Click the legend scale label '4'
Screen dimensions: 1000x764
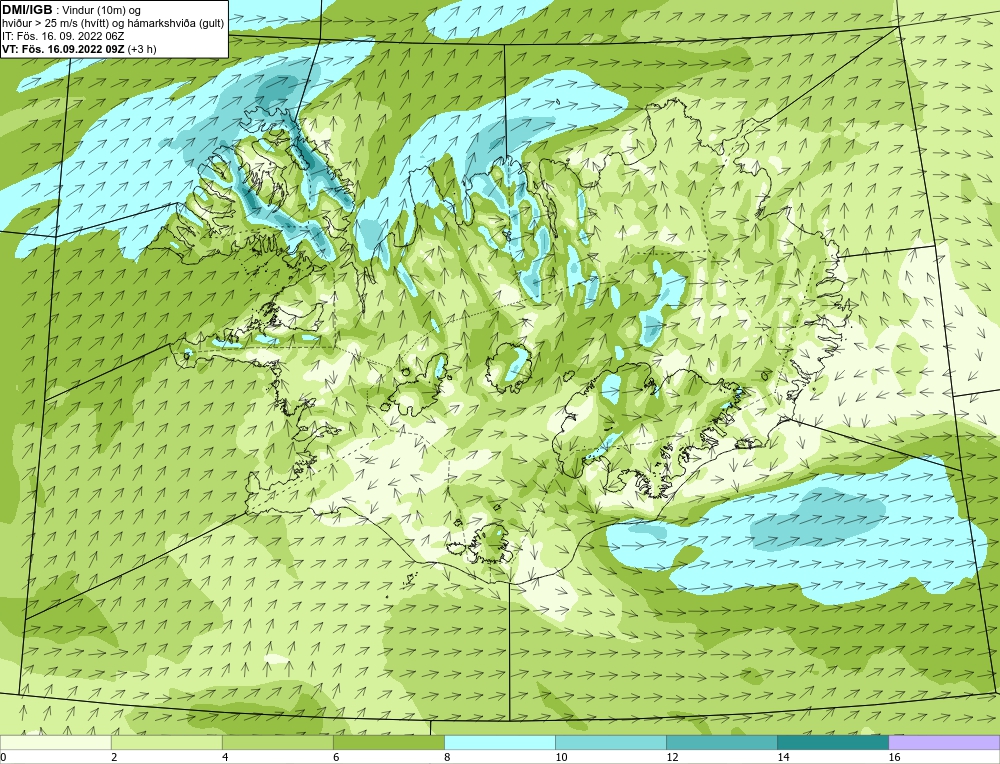pos(225,757)
